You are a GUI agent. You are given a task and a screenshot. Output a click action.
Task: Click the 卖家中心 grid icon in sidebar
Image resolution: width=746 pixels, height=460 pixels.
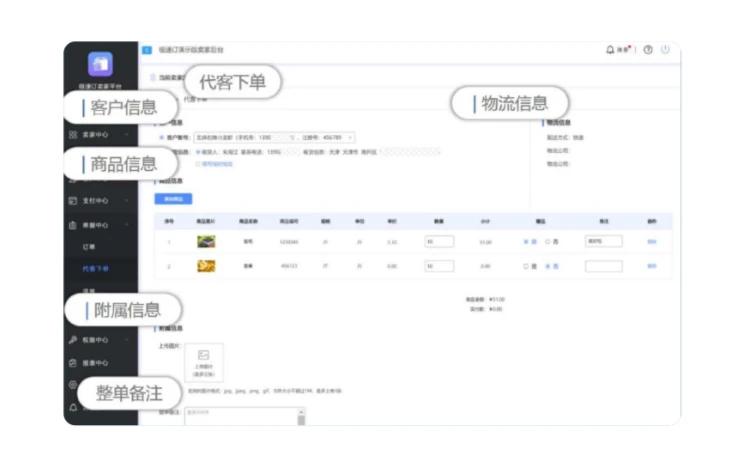pos(73,135)
